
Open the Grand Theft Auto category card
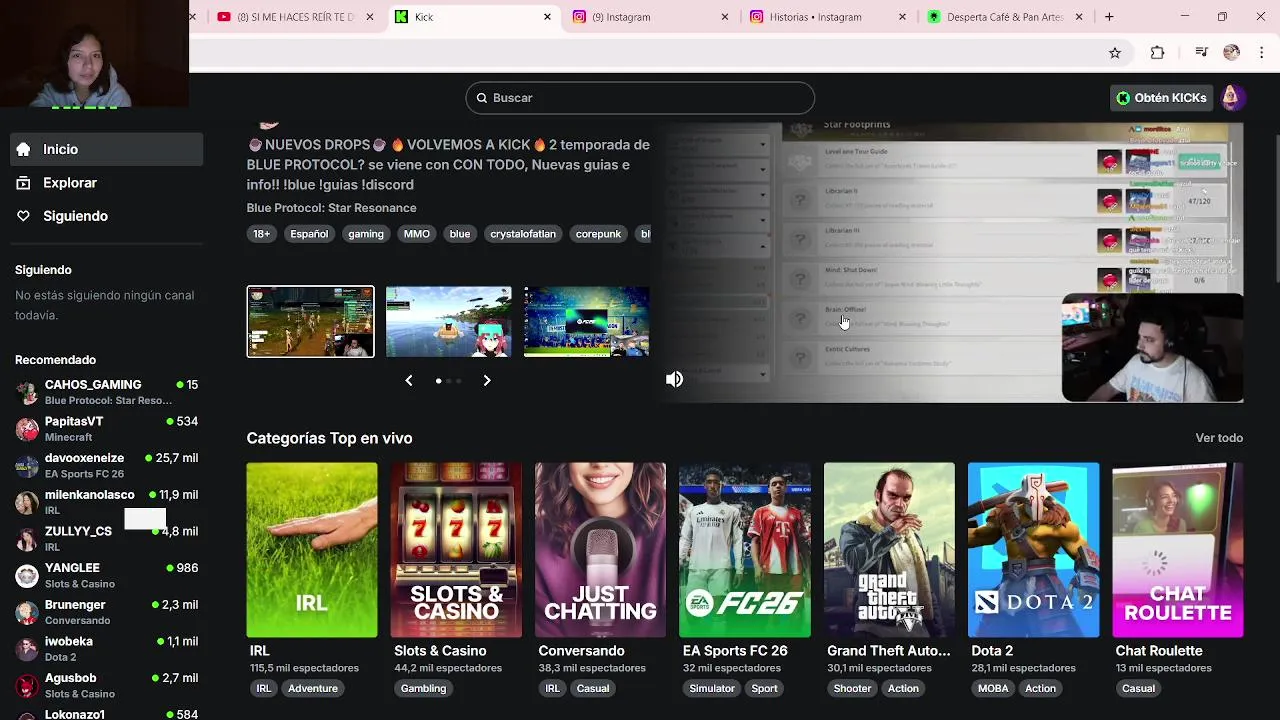coord(889,550)
